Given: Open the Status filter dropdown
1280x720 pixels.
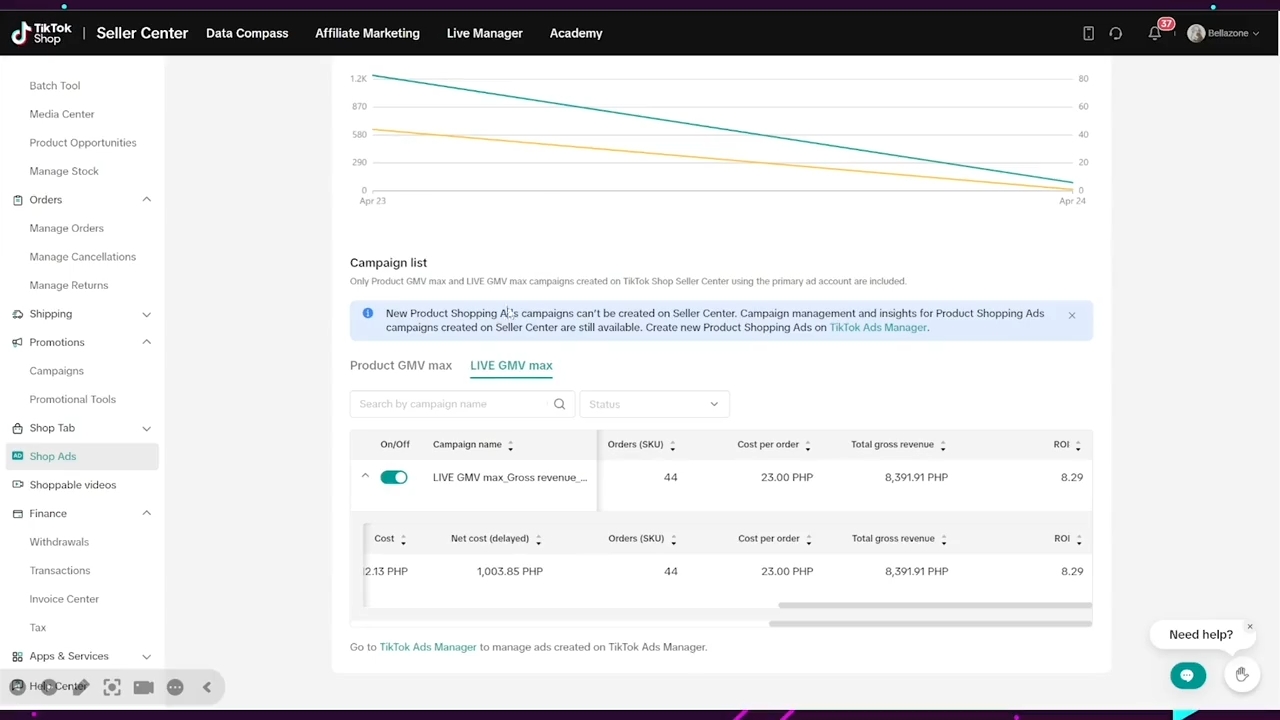Looking at the screenshot, I should (654, 404).
